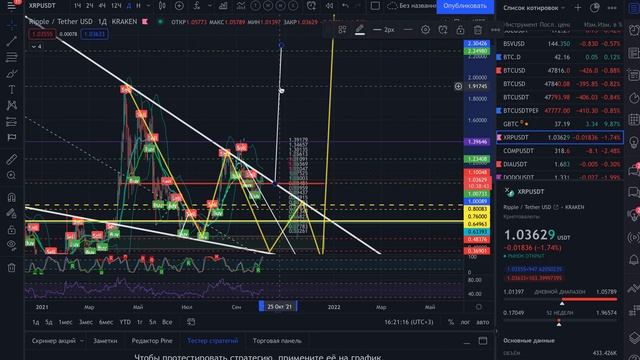
Task: Open the line style dropdown
Action: coord(408,30)
